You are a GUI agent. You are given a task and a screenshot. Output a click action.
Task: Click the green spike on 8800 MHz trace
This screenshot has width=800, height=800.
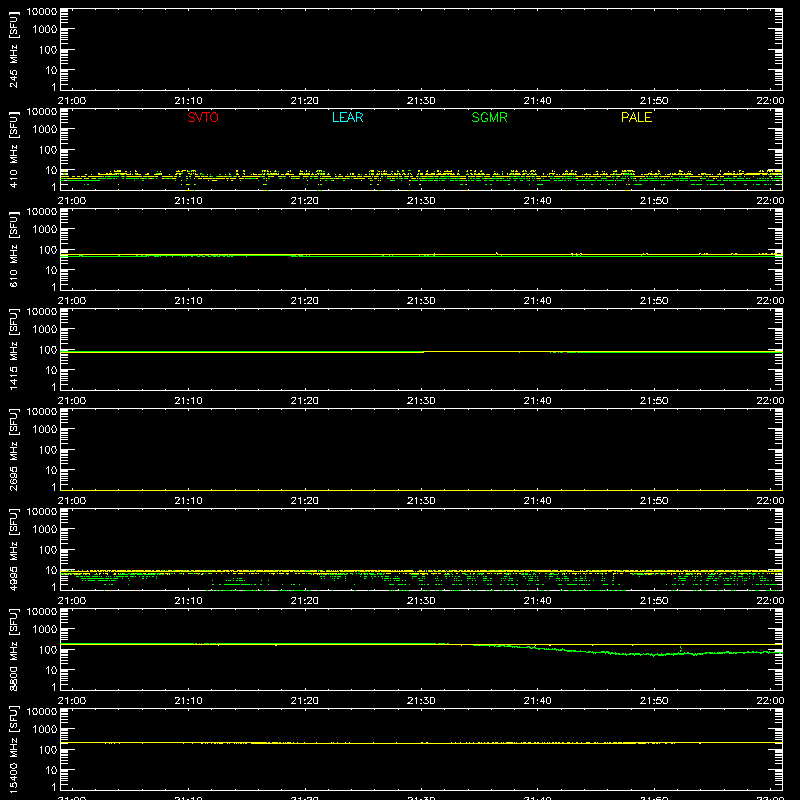click(x=681, y=649)
